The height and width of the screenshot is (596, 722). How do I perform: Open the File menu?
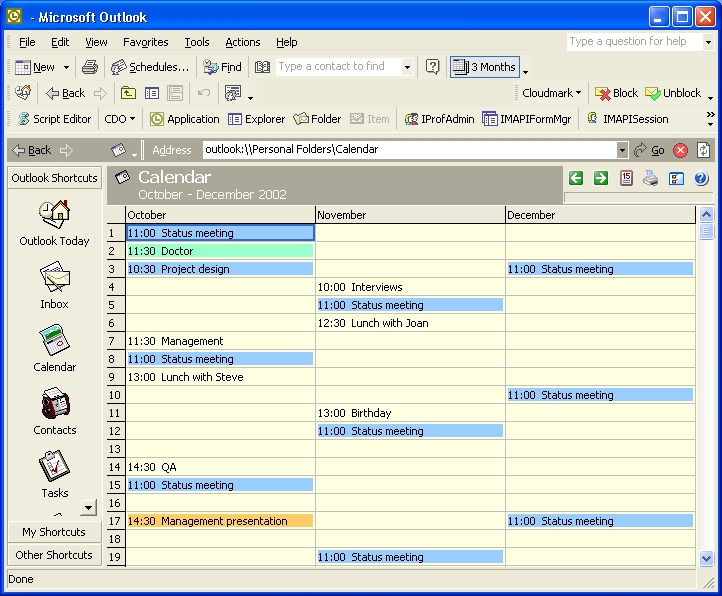(27, 42)
